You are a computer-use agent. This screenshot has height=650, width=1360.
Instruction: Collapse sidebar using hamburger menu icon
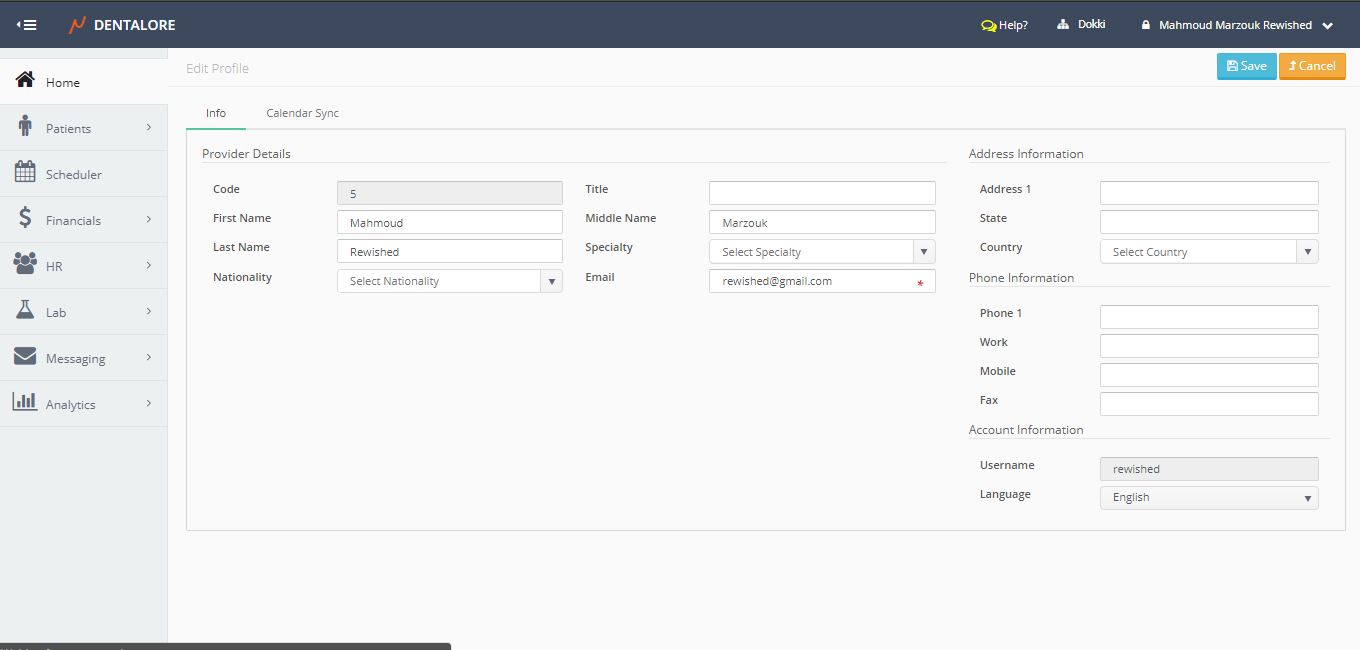click(27, 25)
